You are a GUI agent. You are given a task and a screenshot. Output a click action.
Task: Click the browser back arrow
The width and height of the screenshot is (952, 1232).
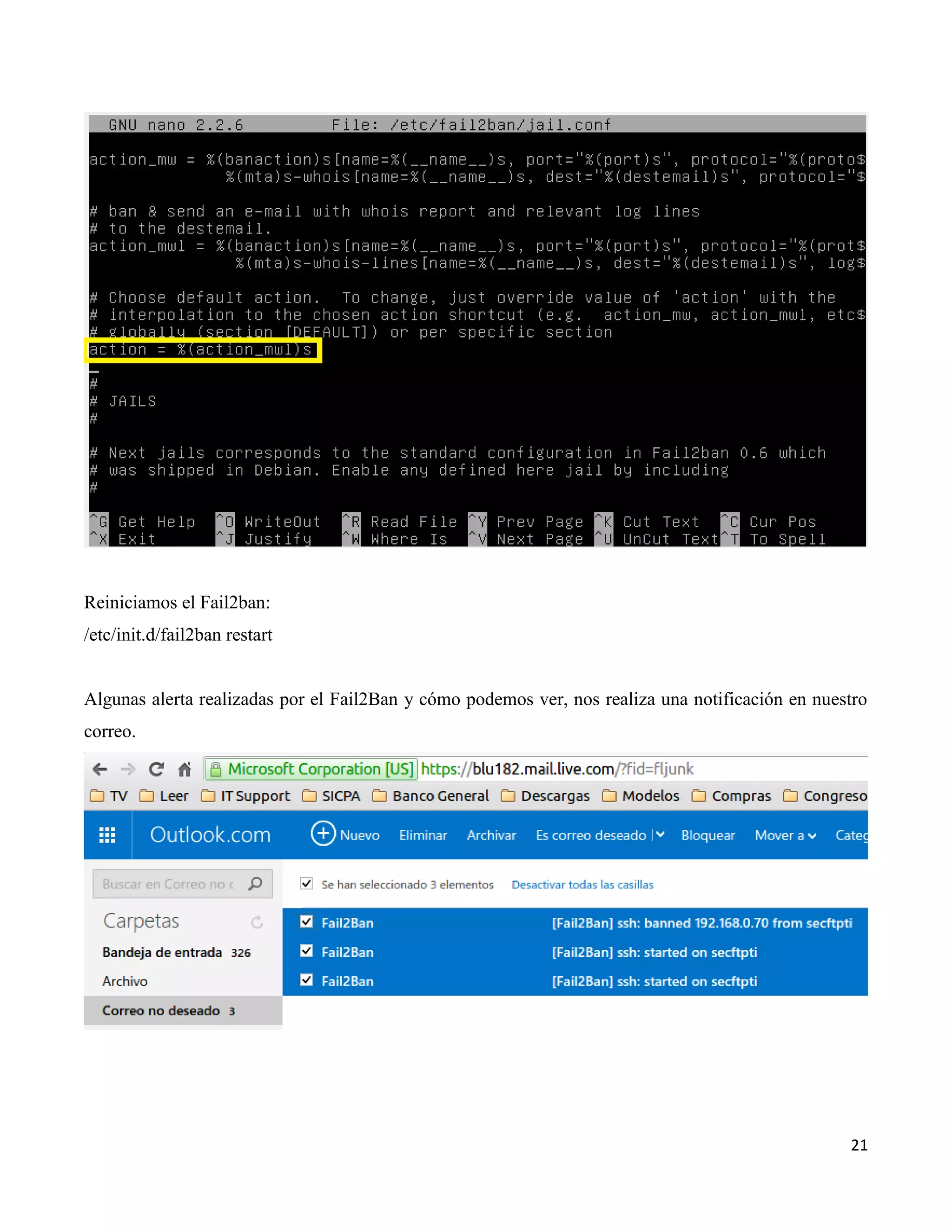point(100,769)
